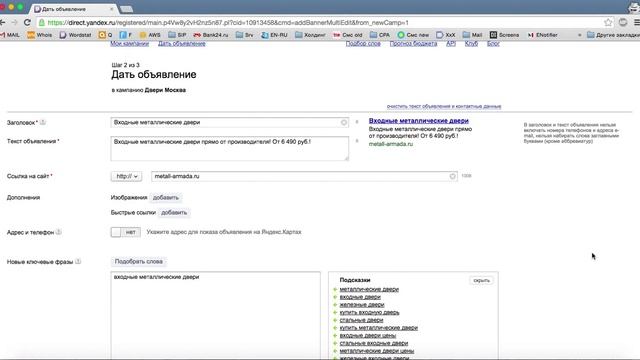Click добавить next to Изображения
640x360 pixels.
166,198
